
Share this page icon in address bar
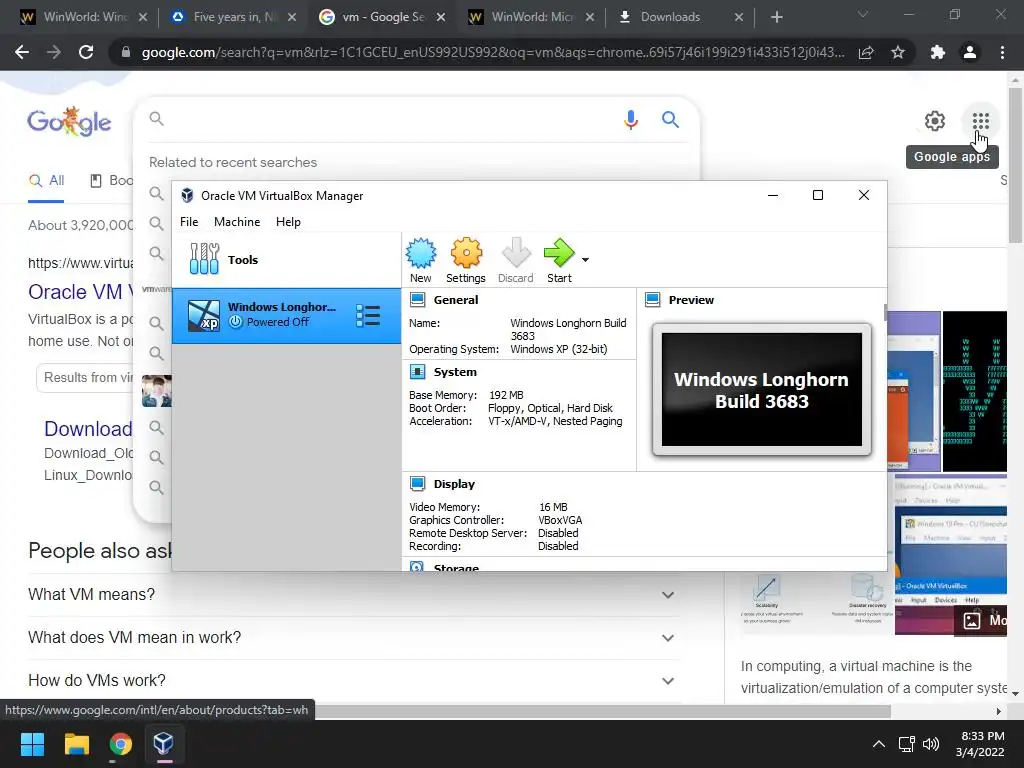pyautogui.click(x=866, y=52)
